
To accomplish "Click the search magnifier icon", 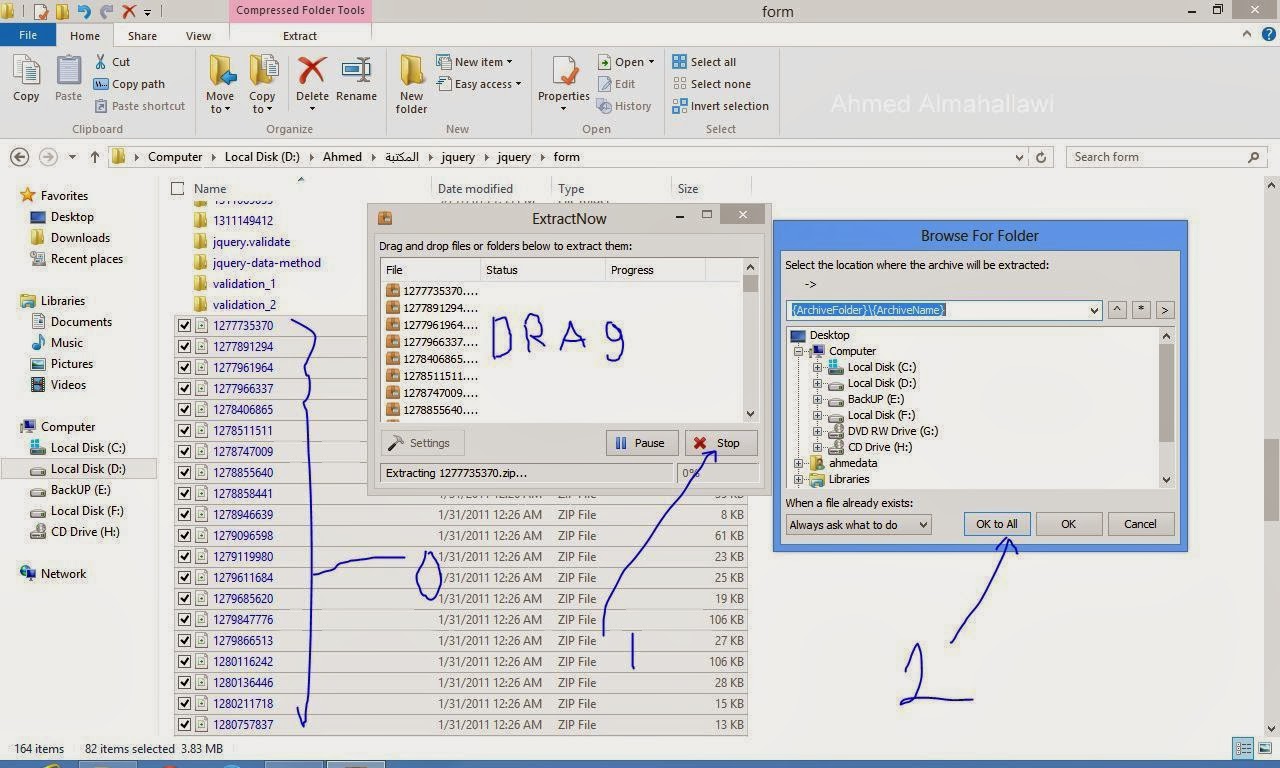I will (1254, 157).
